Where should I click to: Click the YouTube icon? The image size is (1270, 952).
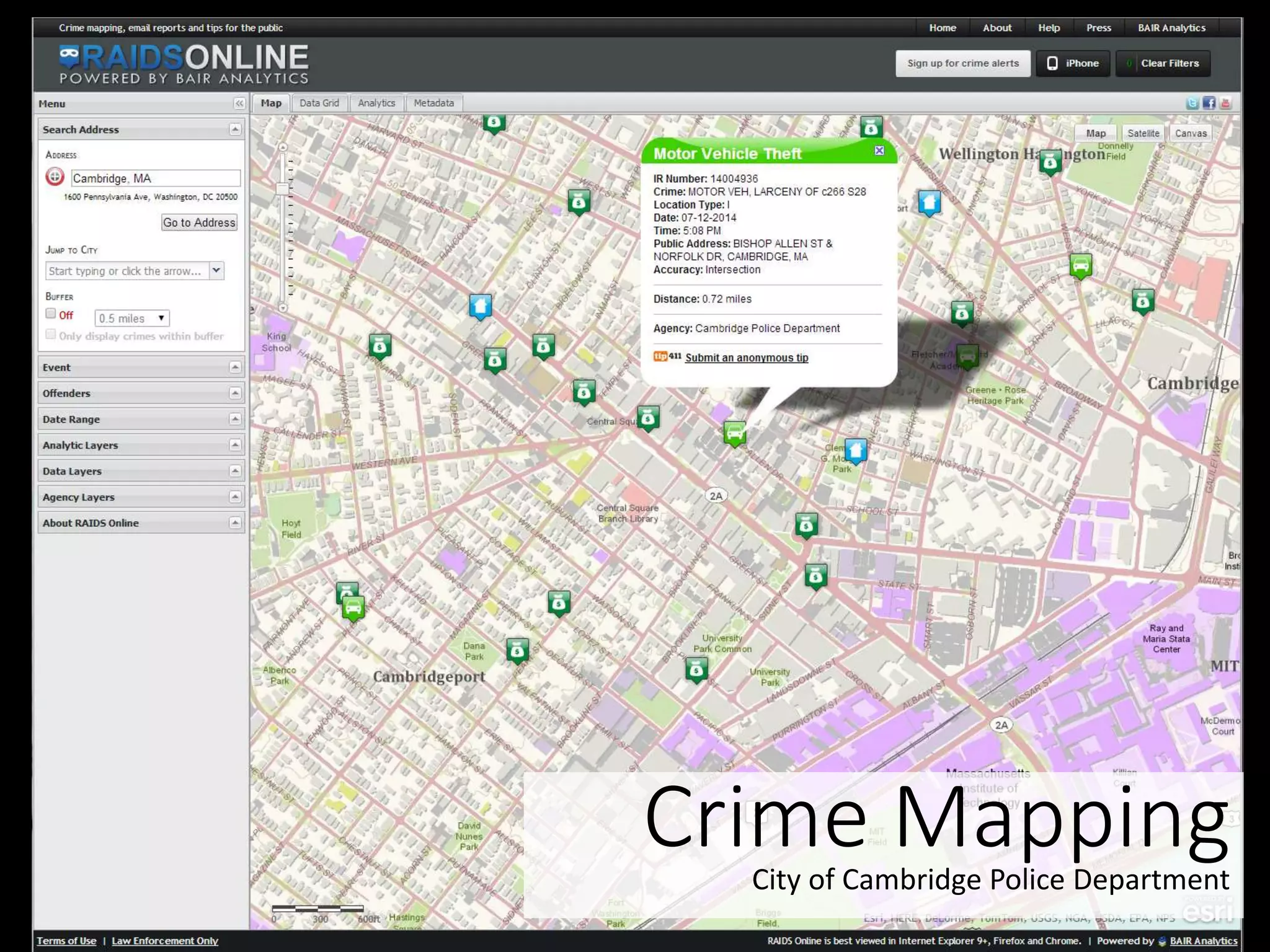pyautogui.click(x=1225, y=104)
